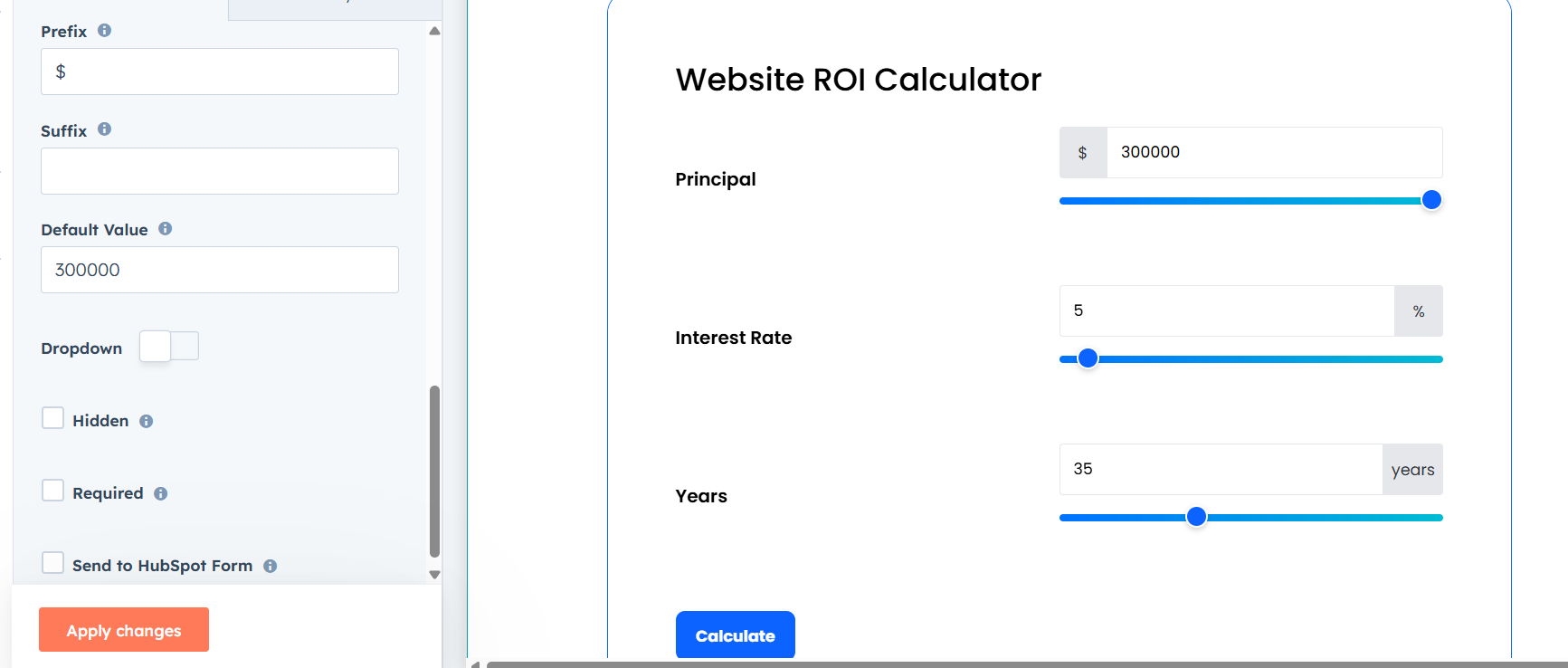
Task: Click the Interest Rate slider handle
Action: click(1088, 358)
